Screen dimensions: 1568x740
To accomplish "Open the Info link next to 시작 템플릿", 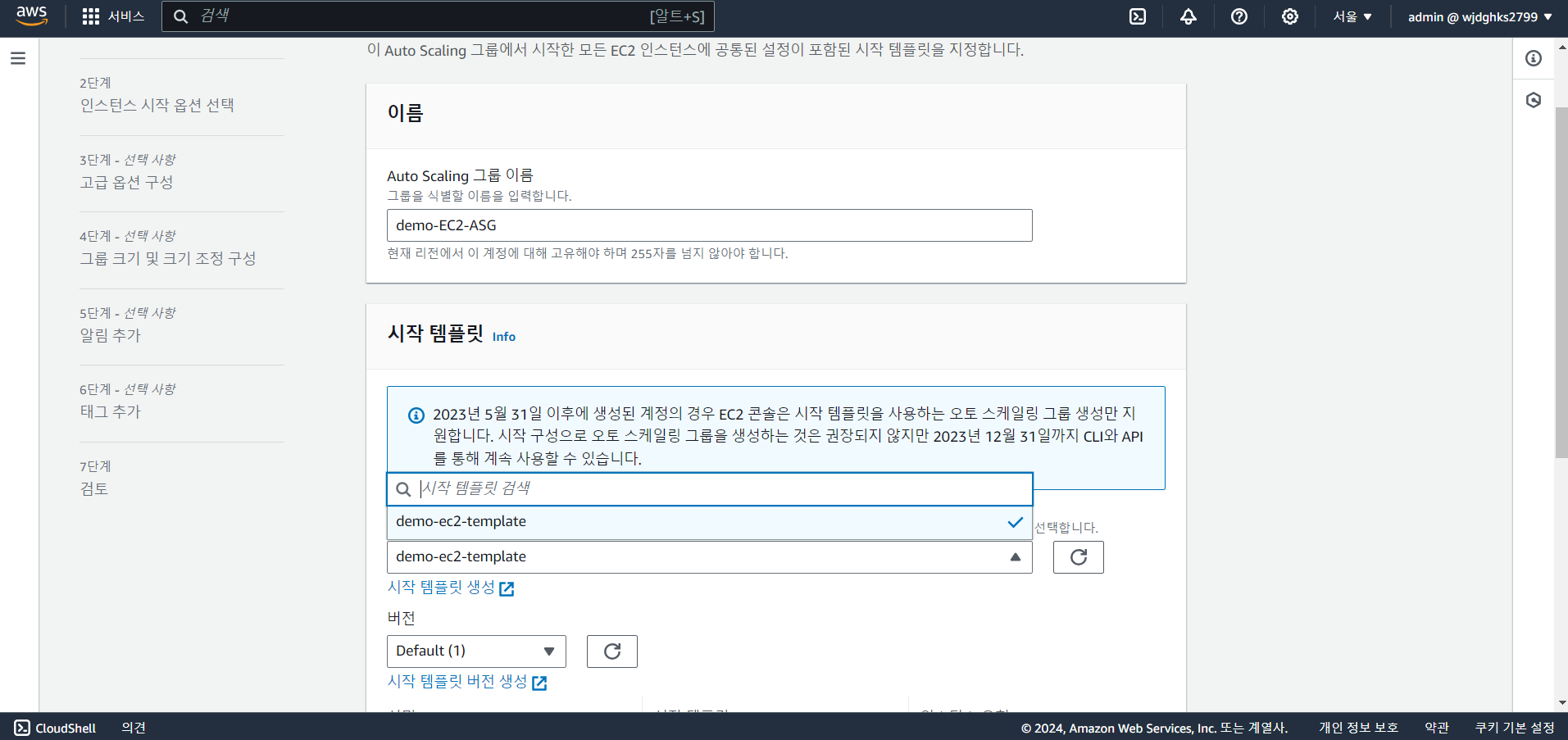I will point(504,337).
